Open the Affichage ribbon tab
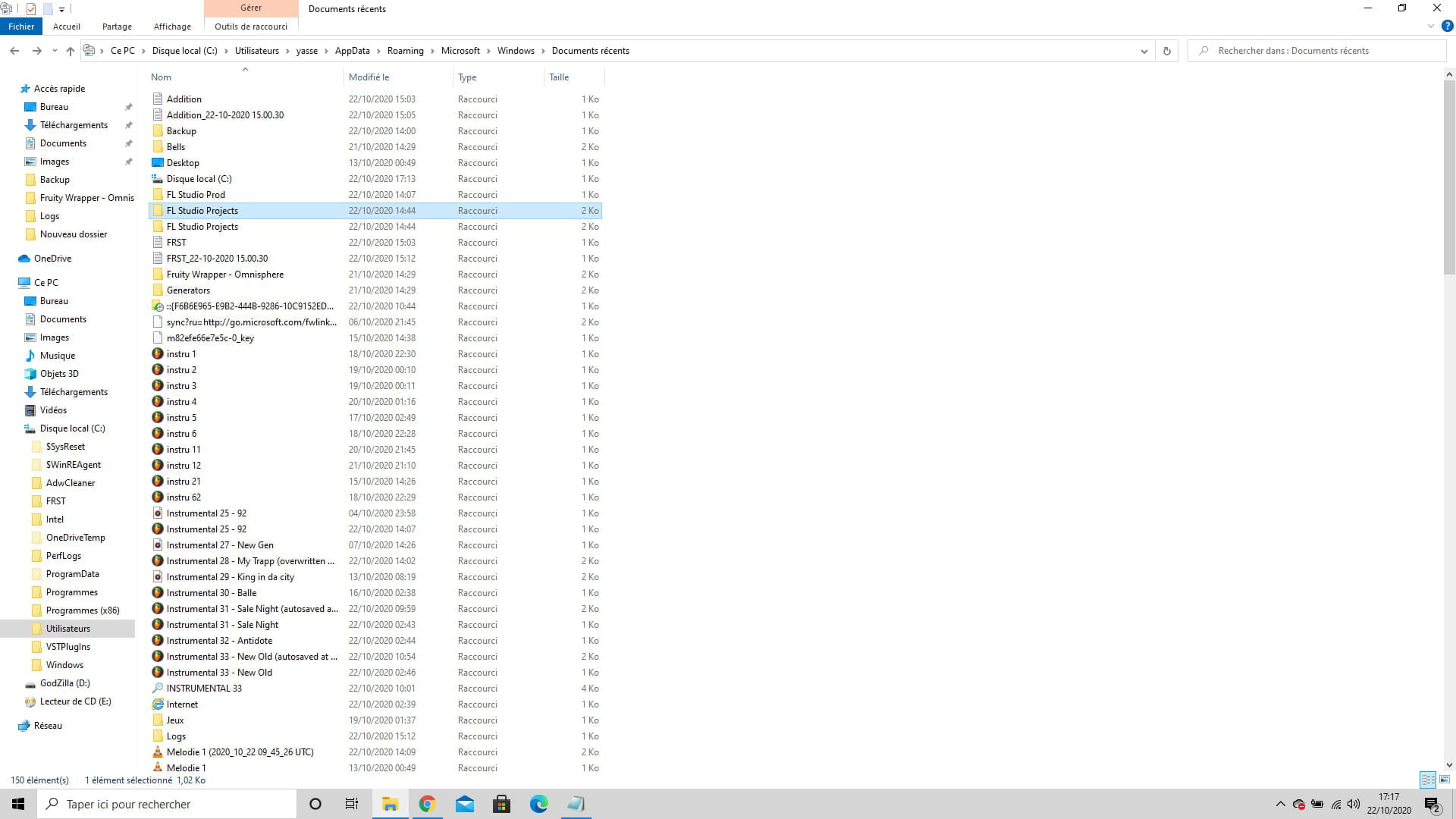The height and width of the screenshot is (819, 1456). pyautogui.click(x=172, y=27)
